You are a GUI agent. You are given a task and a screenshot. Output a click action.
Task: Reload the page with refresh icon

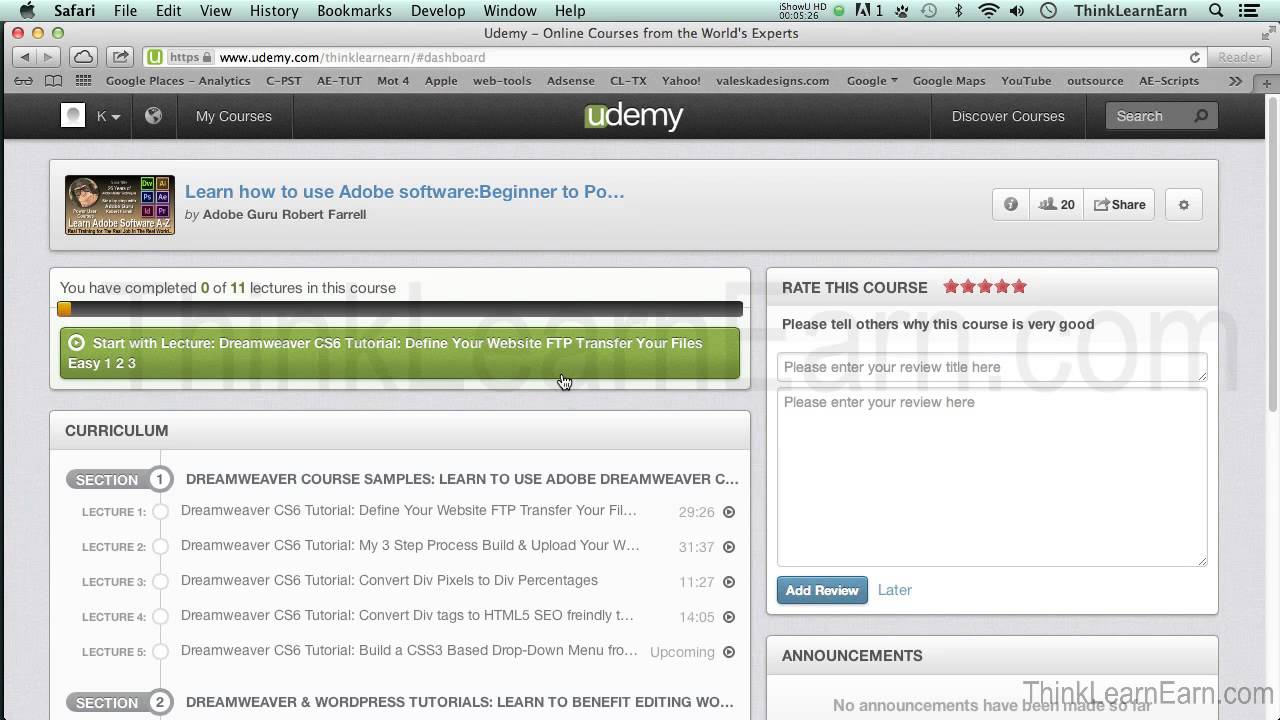tap(1194, 58)
